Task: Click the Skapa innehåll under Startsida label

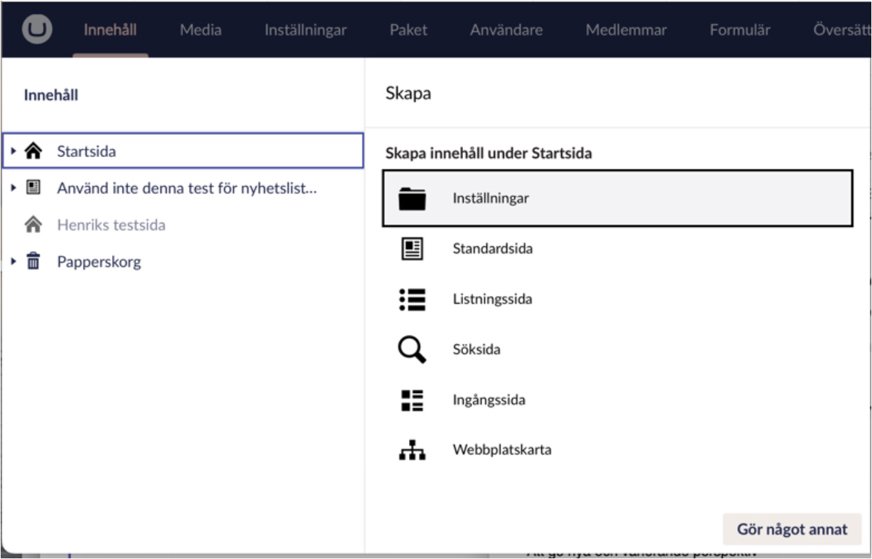Action: (488, 153)
